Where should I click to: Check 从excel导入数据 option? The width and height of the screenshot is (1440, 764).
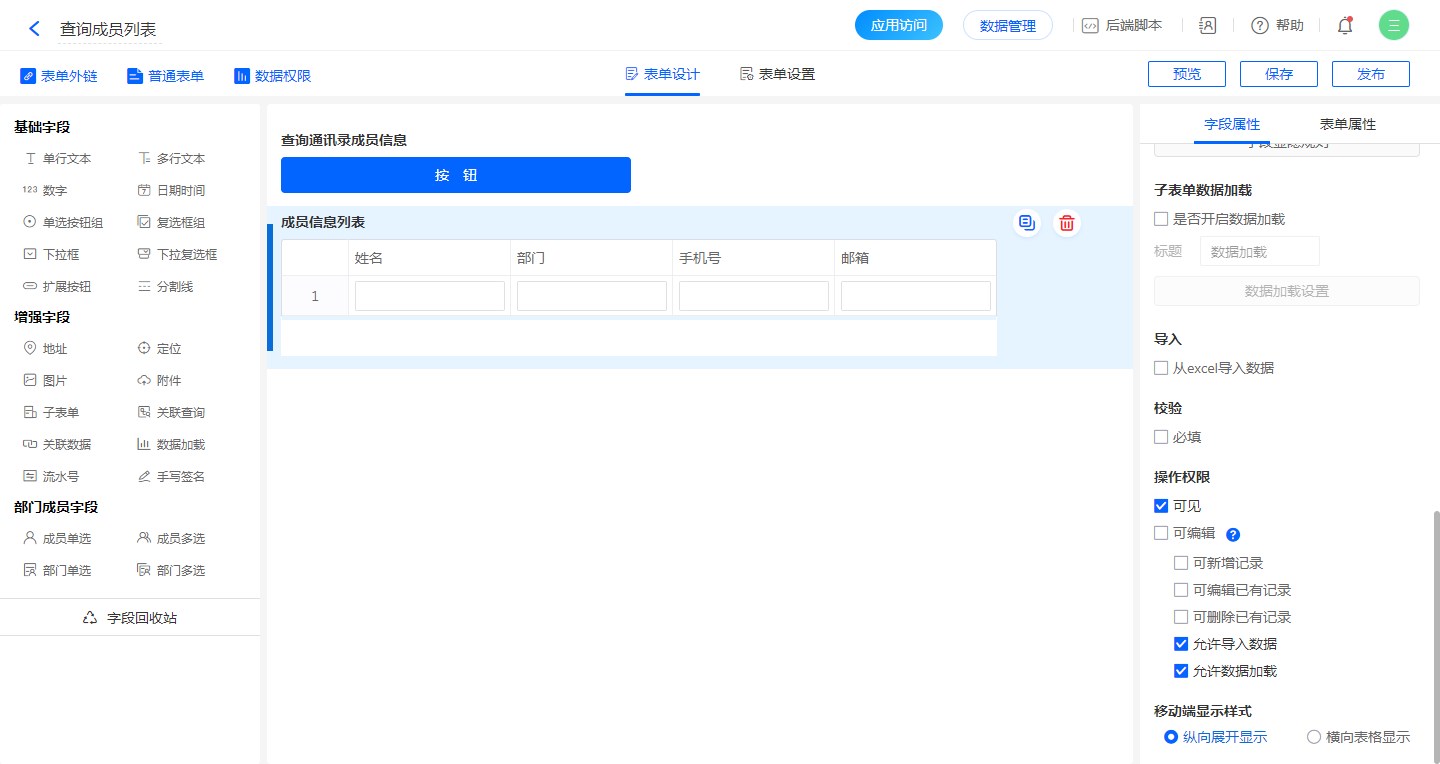(1161, 368)
